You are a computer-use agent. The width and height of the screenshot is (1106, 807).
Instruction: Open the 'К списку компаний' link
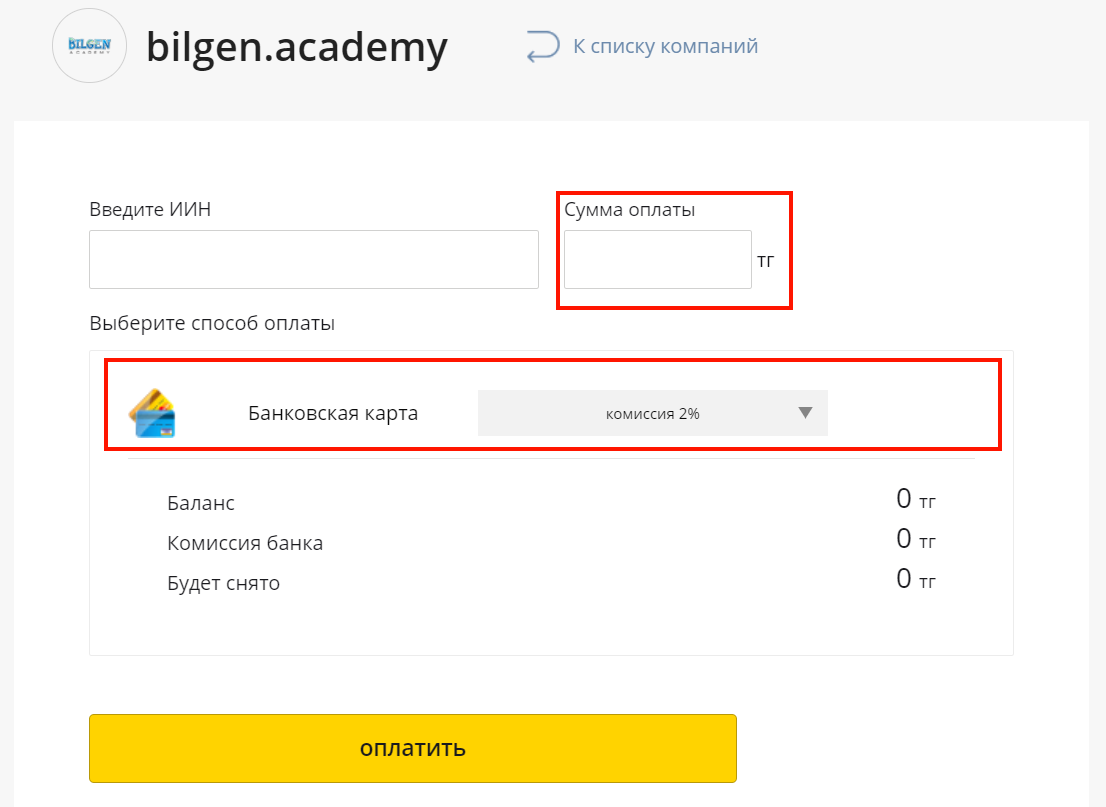(x=665, y=46)
